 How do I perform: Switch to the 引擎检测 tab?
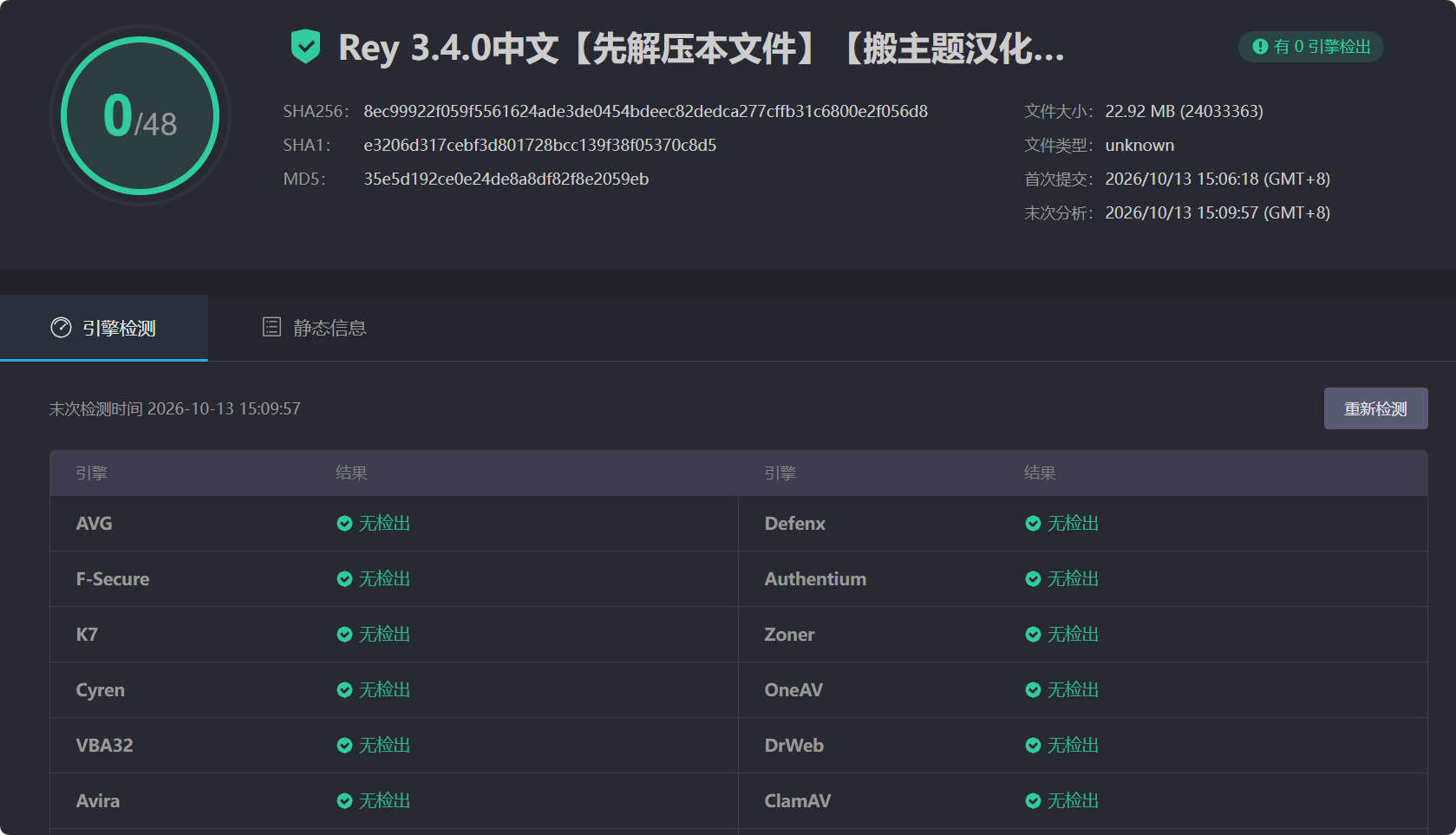click(x=104, y=328)
